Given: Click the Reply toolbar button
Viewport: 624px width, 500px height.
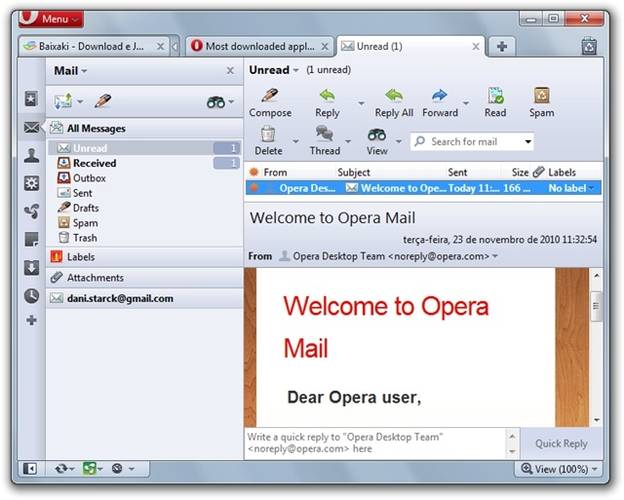Looking at the screenshot, I should (327, 103).
